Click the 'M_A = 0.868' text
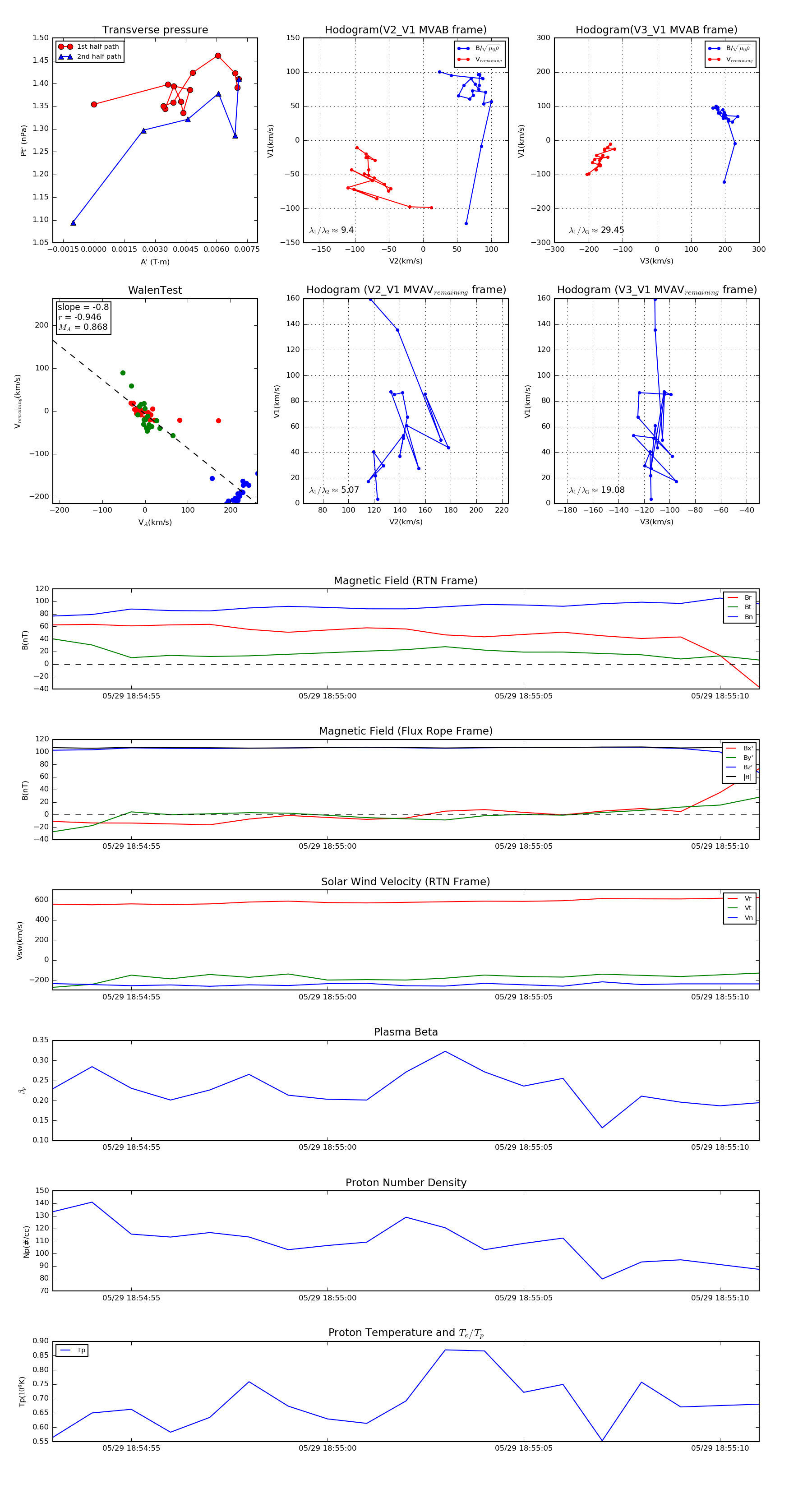The image size is (812, 1489). [83, 327]
